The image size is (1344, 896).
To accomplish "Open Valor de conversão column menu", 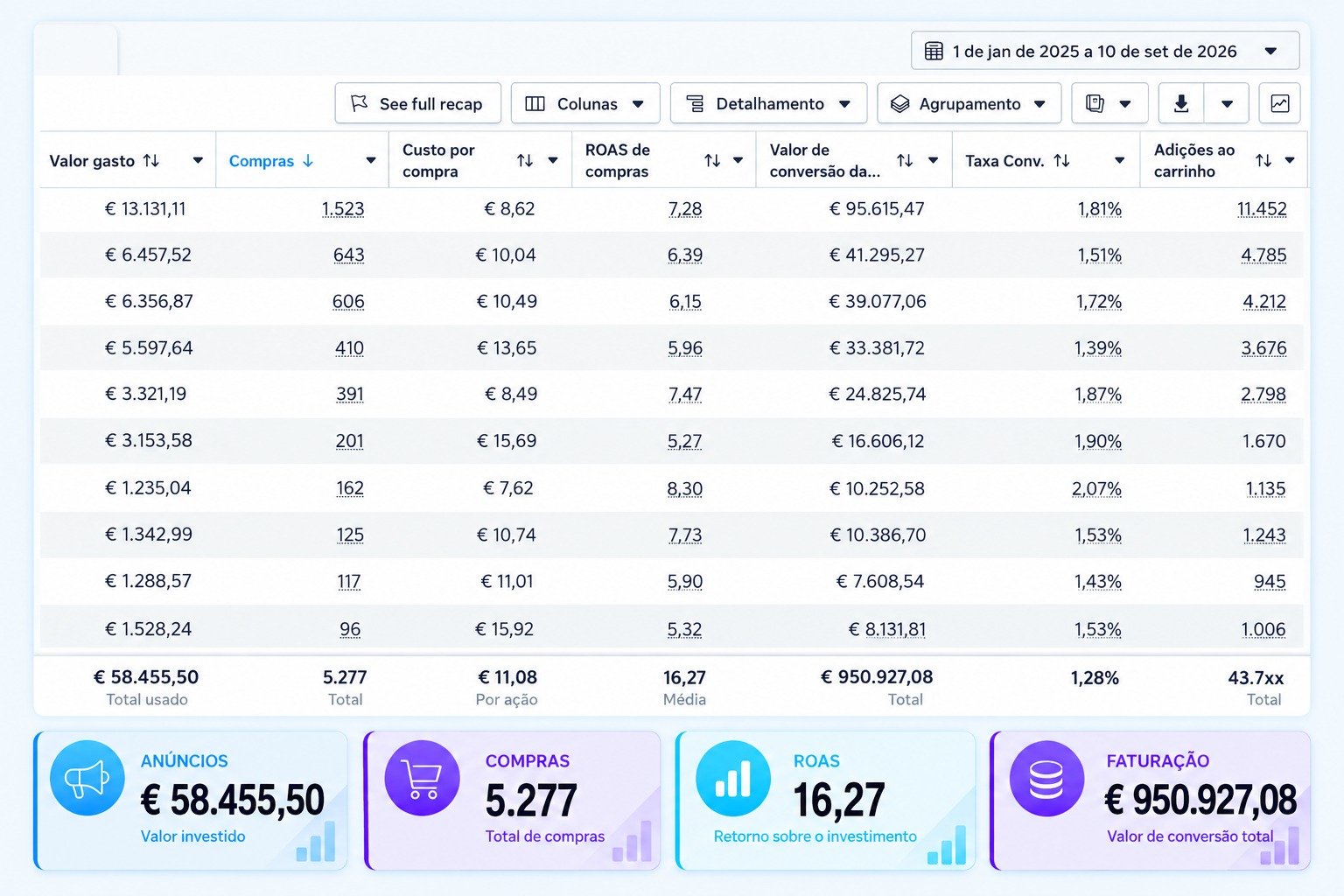I will [933, 160].
